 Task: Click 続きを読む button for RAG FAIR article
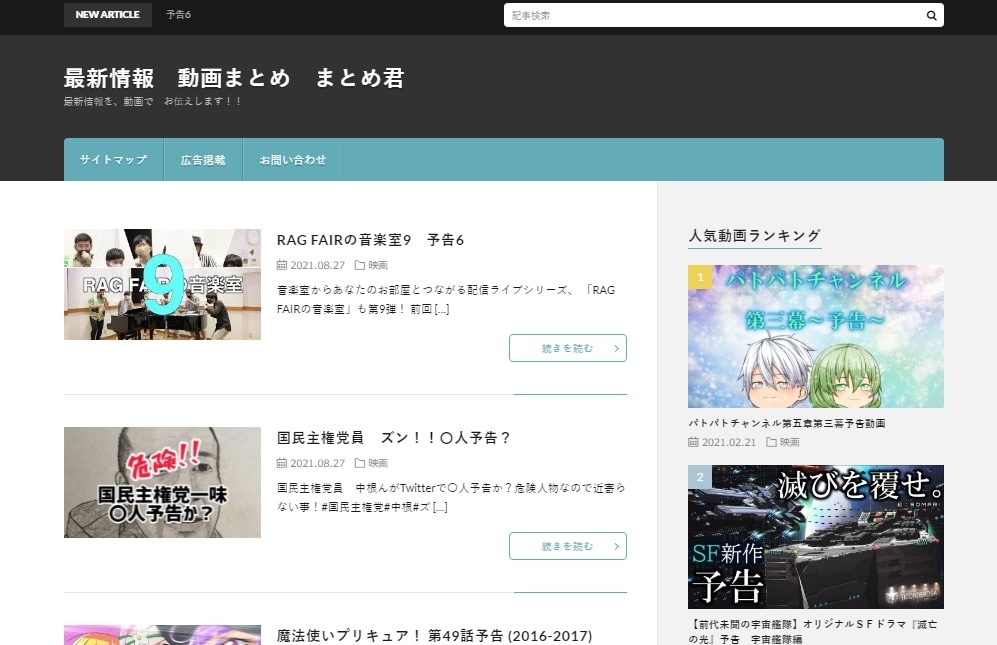[x=568, y=348]
